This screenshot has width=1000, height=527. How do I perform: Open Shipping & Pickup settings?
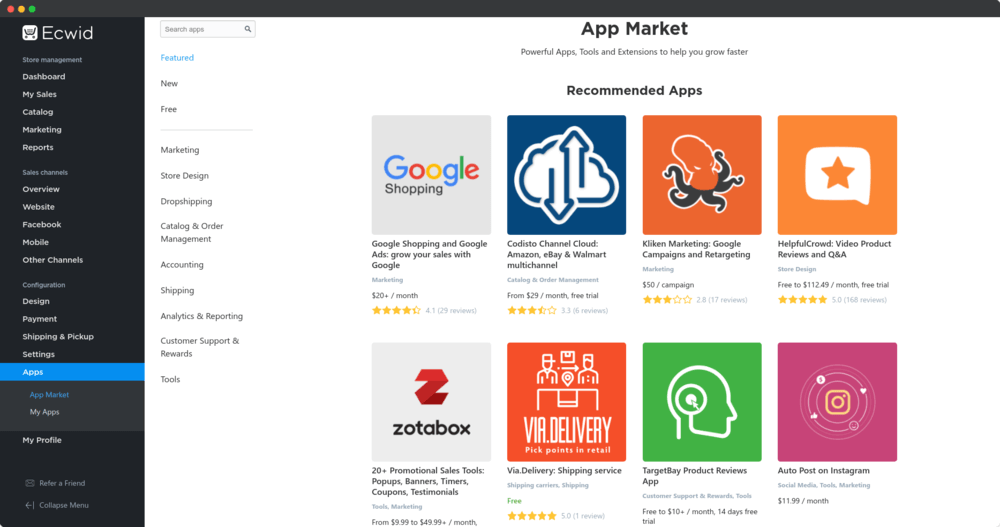(x=58, y=336)
